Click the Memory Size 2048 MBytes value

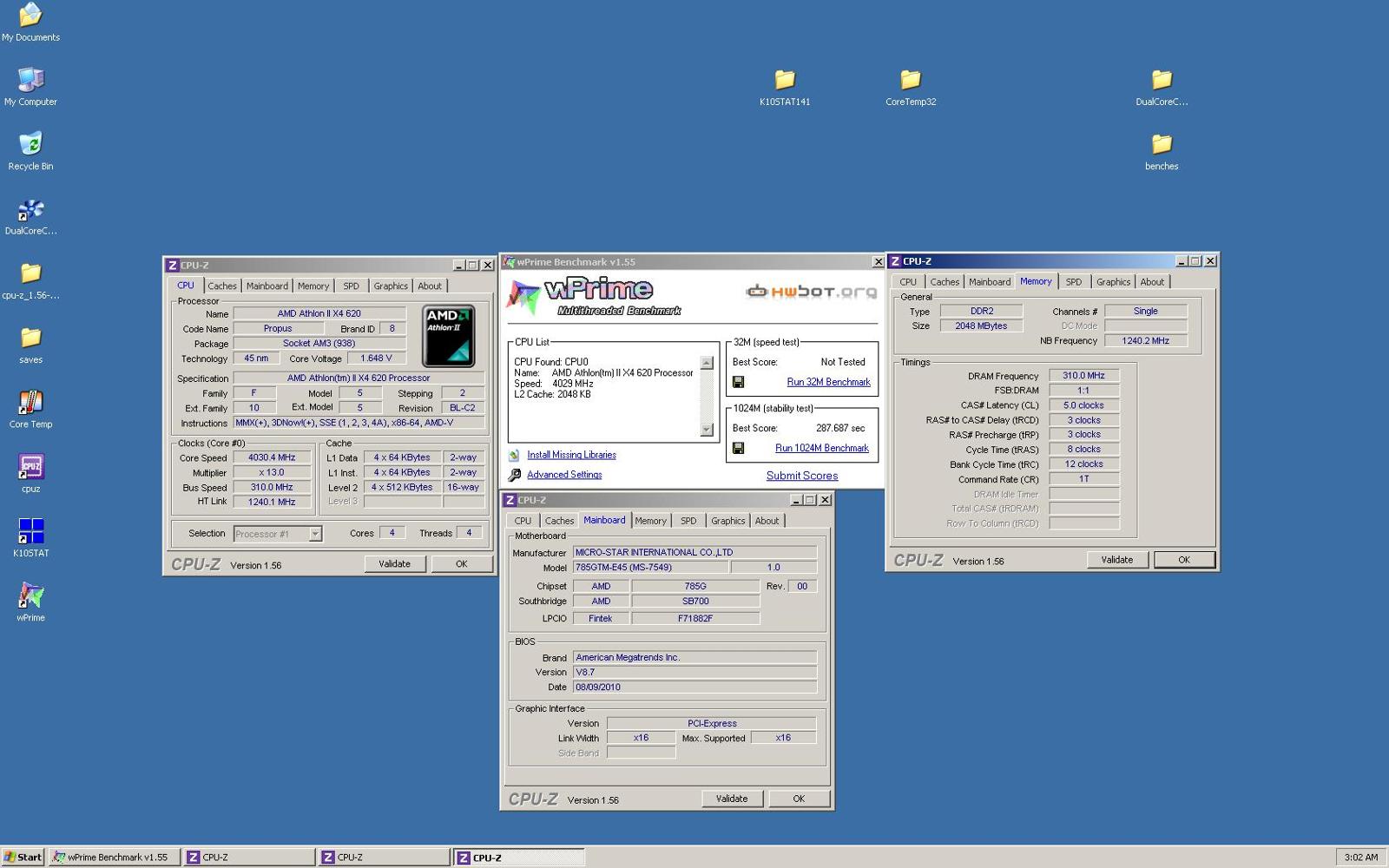pos(981,325)
